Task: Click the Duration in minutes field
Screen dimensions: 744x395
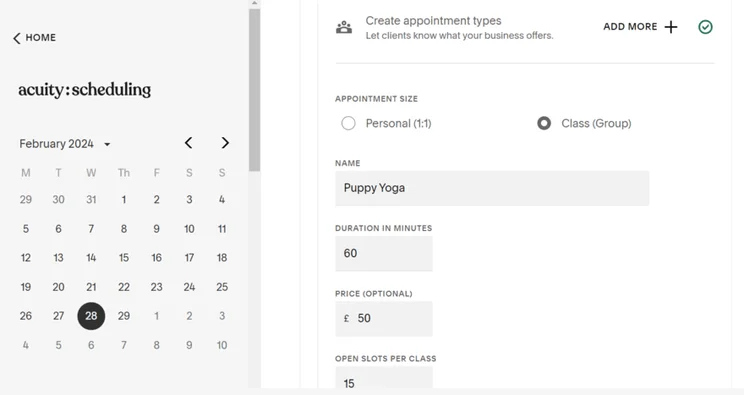Action: tap(384, 254)
